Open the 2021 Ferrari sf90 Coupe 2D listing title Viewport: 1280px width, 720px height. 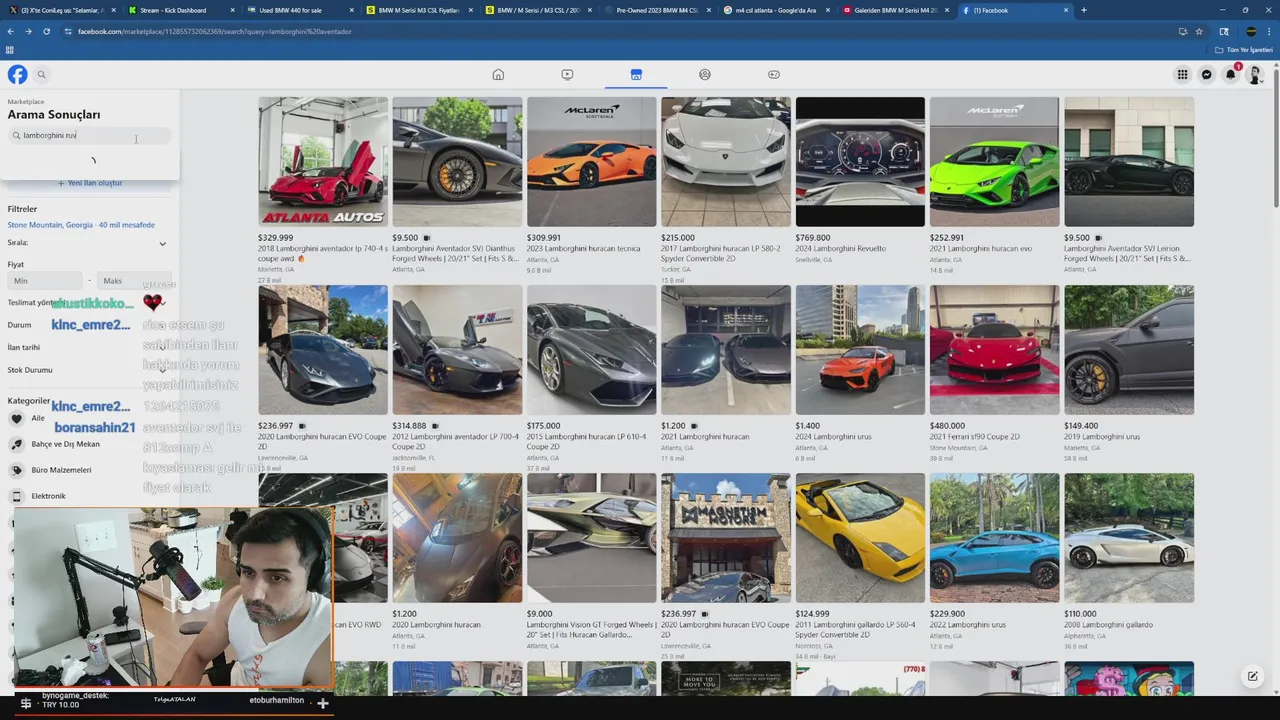pos(975,437)
